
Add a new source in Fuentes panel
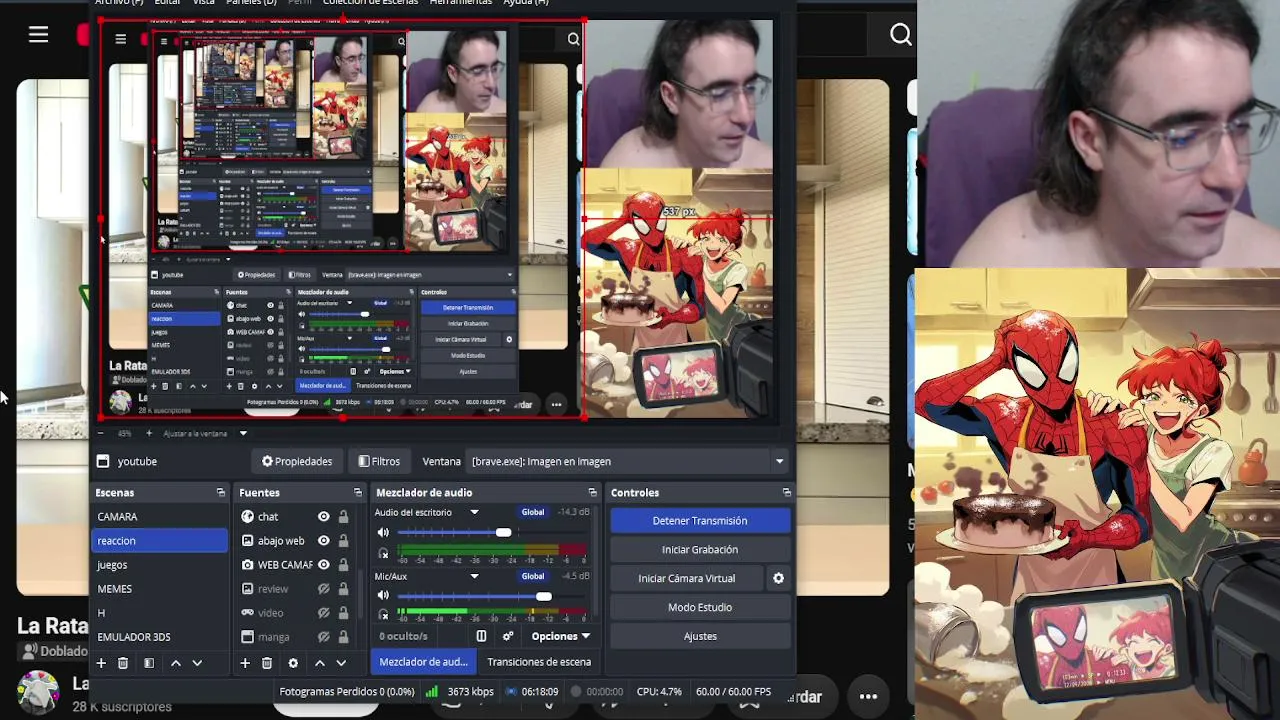coord(245,663)
